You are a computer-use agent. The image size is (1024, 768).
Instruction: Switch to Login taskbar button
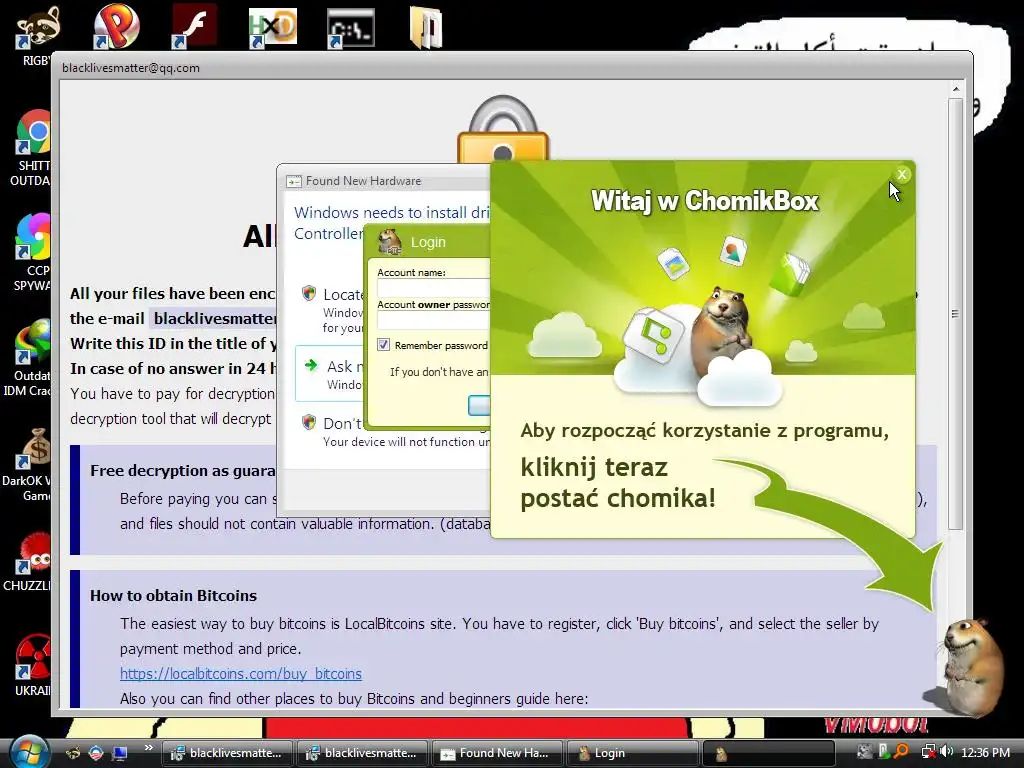632,753
